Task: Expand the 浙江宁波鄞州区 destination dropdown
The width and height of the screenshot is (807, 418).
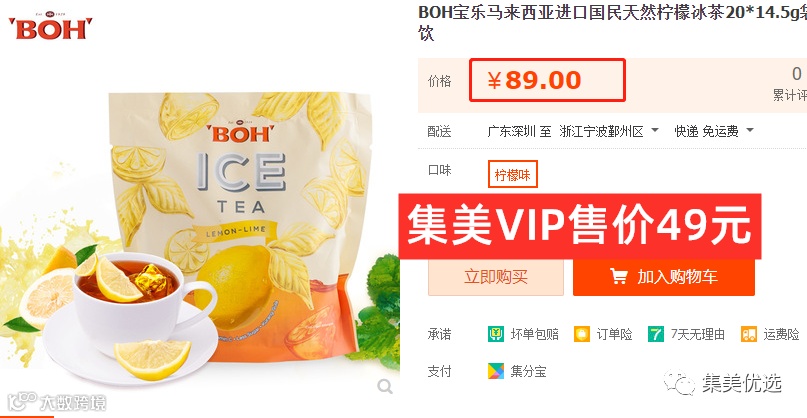Action: click(x=609, y=131)
